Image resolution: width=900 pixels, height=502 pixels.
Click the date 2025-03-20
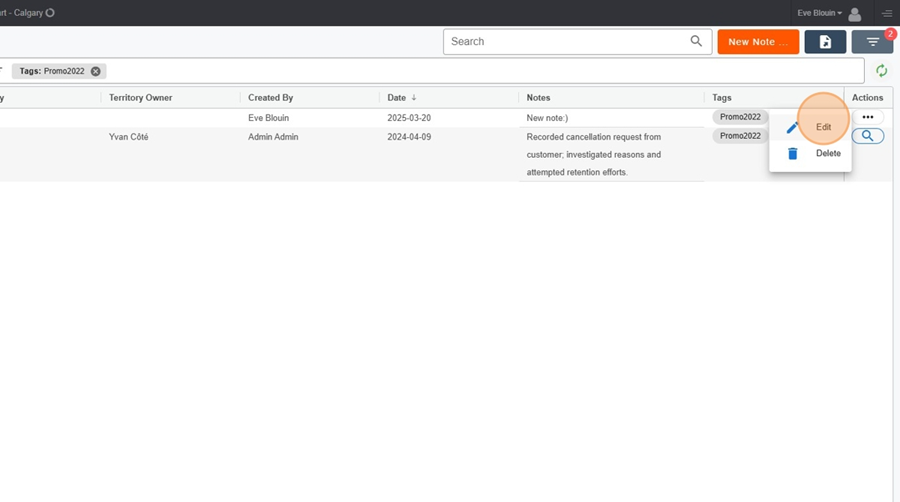(x=409, y=118)
